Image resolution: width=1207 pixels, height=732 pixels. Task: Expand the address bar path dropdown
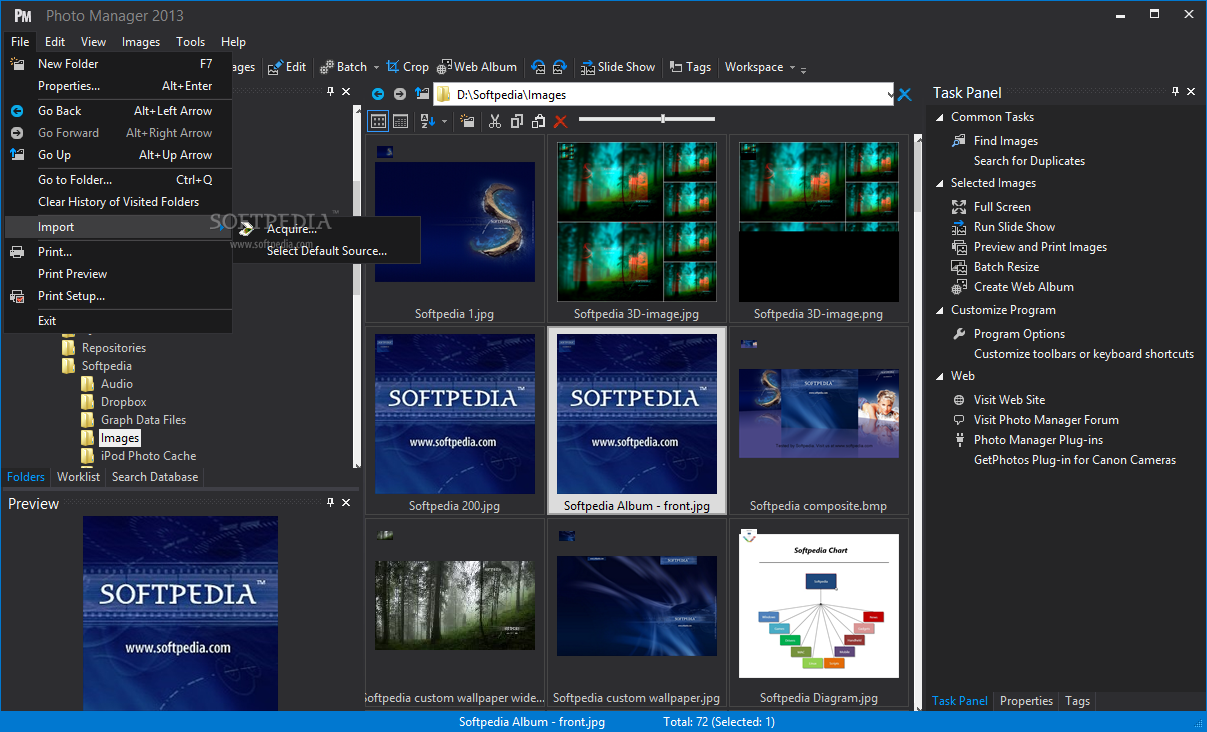891,95
